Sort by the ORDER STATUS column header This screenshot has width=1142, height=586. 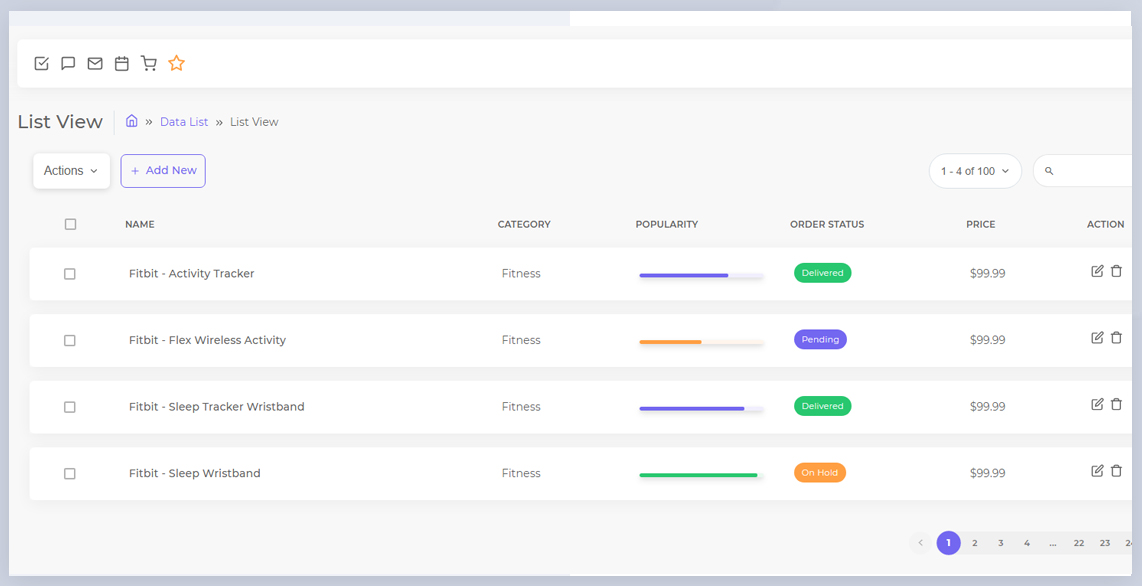coord(827,224)
